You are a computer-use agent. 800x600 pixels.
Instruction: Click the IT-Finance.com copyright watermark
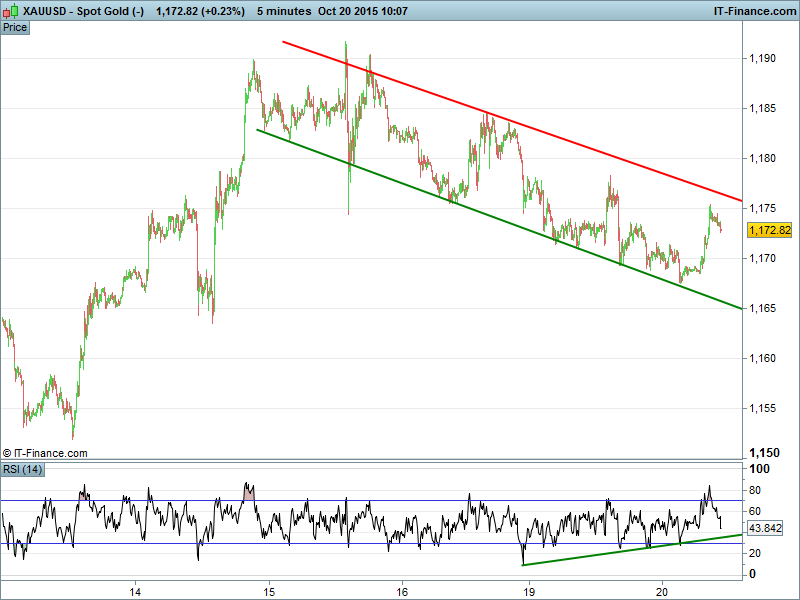click(45, 453)
